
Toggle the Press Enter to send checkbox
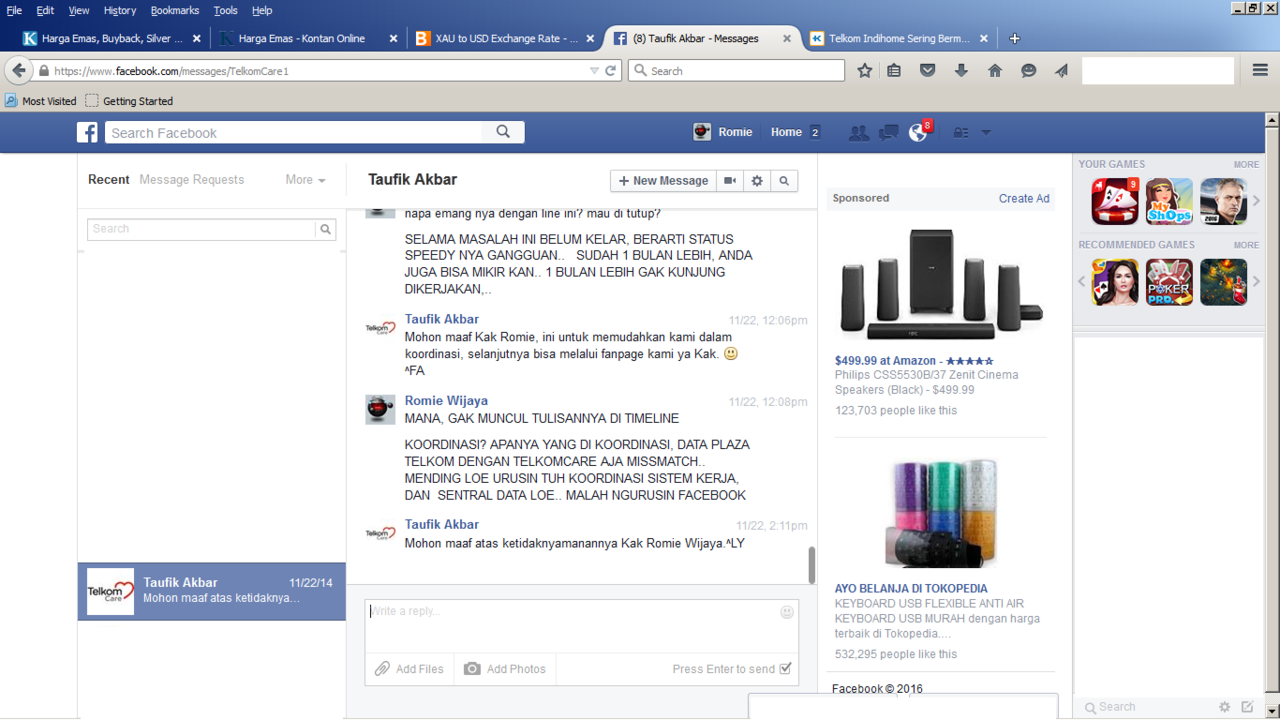point(785,669)
